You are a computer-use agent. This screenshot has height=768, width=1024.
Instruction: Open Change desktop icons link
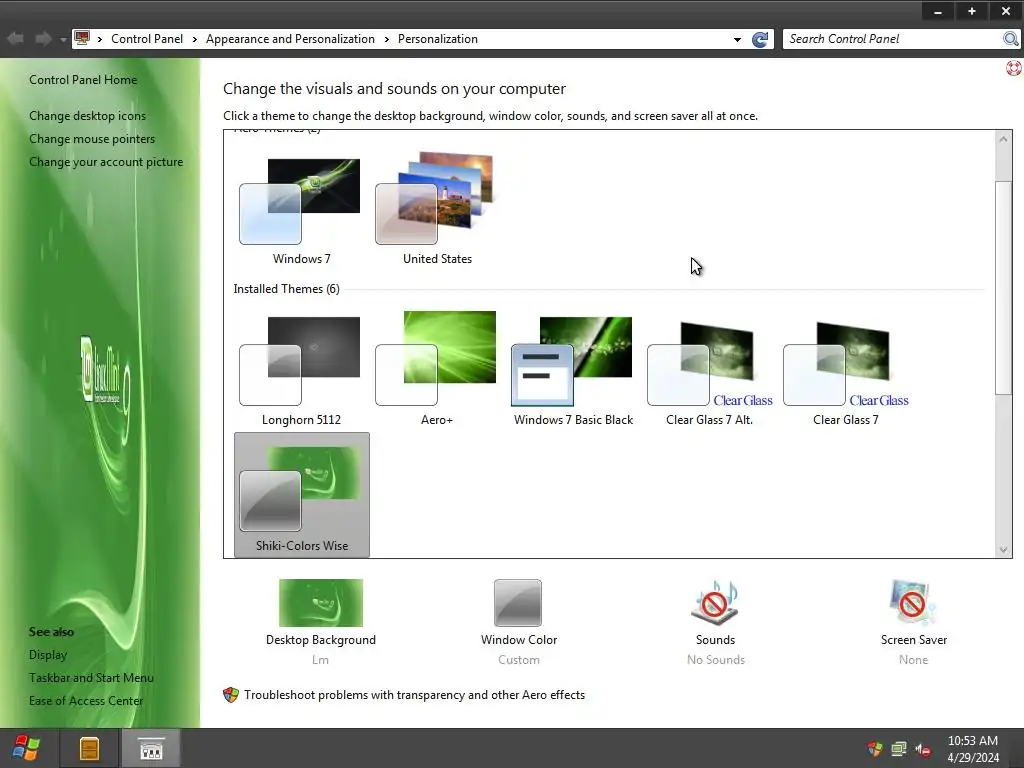coord(88,116)
